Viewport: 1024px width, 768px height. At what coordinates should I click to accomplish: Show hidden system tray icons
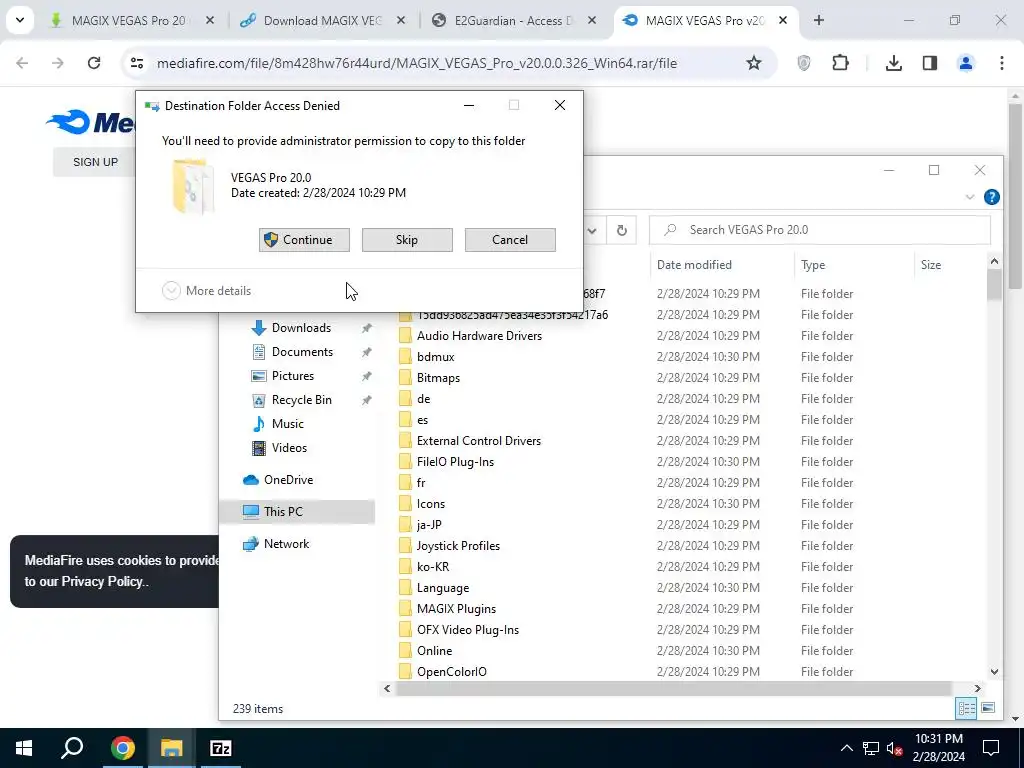(x=846, y=748)
